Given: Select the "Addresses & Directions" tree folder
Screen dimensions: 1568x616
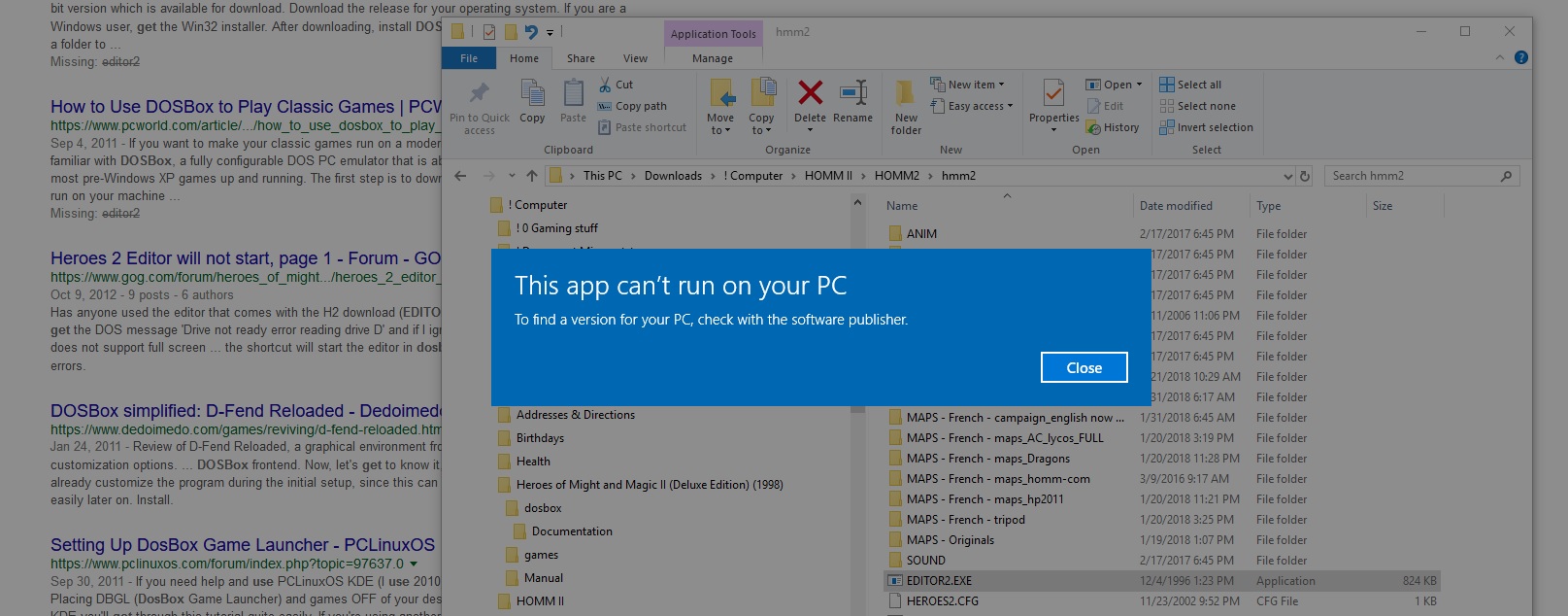Looking at the screenshot, I should click(x=566, y=415).
